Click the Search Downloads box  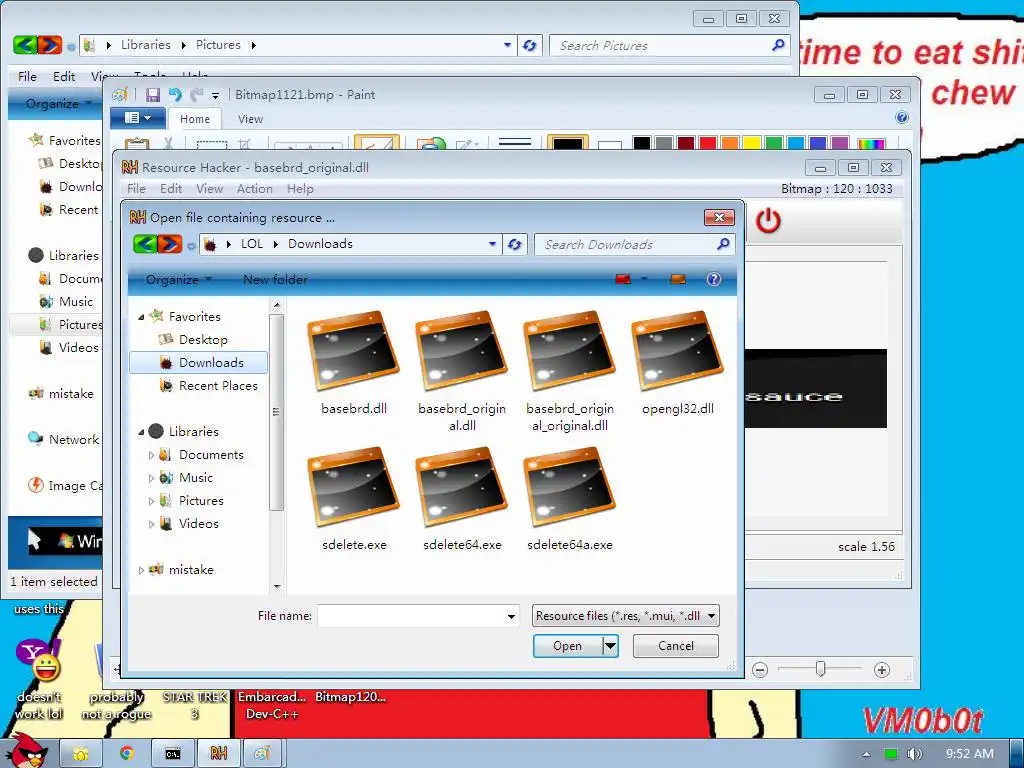(x=634, y=244)
